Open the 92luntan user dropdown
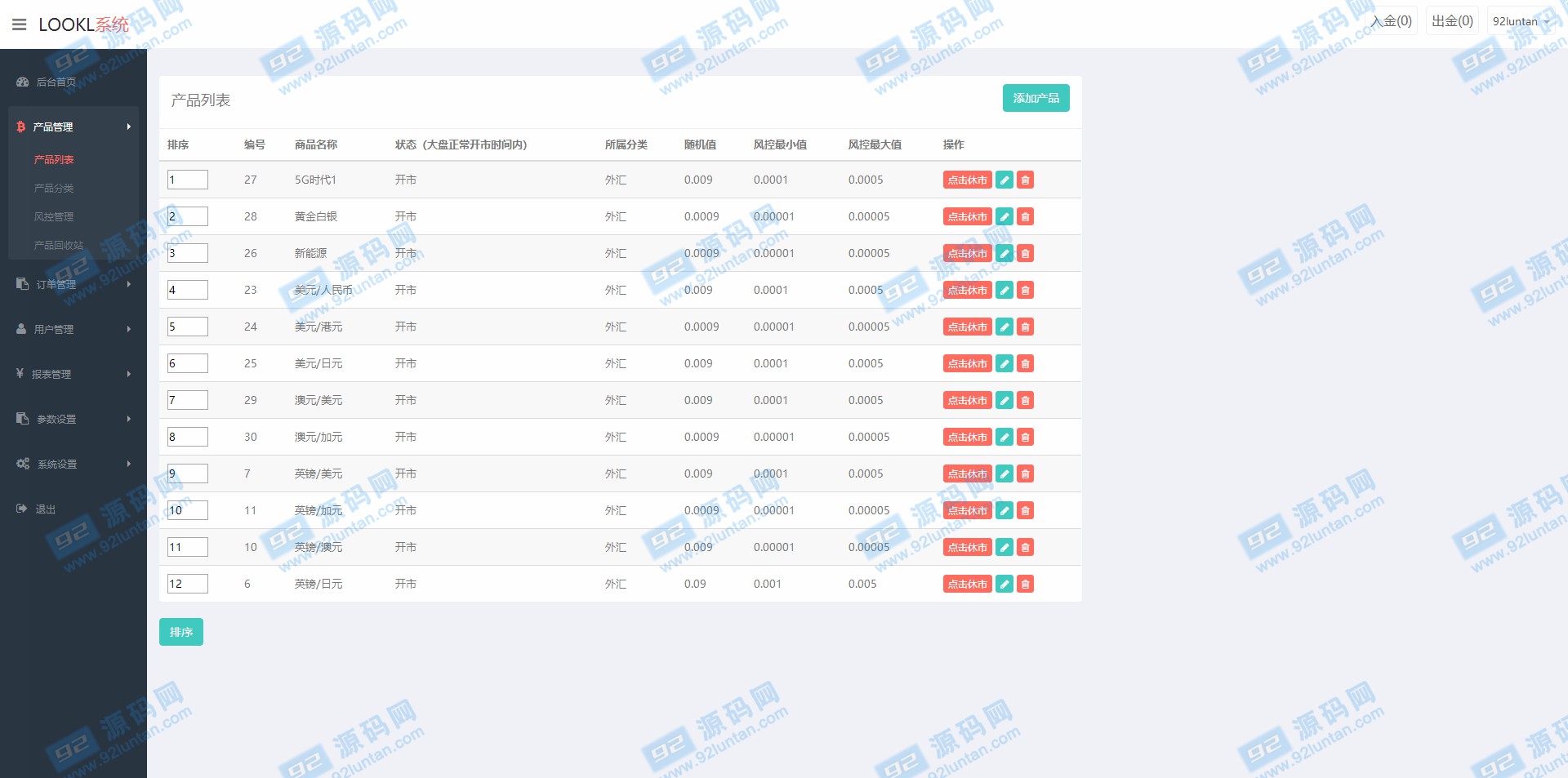This screenshot has width=1568, height=778. point(1521,21)
